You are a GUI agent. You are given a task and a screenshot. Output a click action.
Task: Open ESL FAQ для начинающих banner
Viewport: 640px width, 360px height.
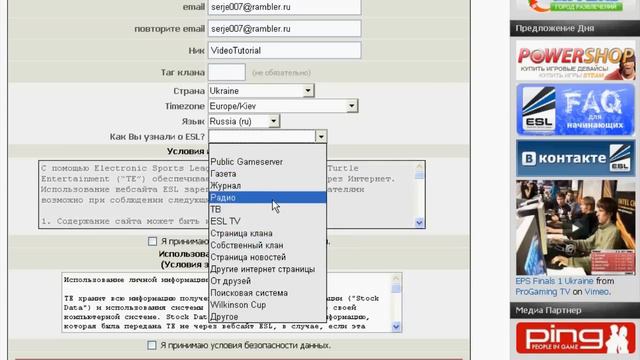(x=576, y=110)
